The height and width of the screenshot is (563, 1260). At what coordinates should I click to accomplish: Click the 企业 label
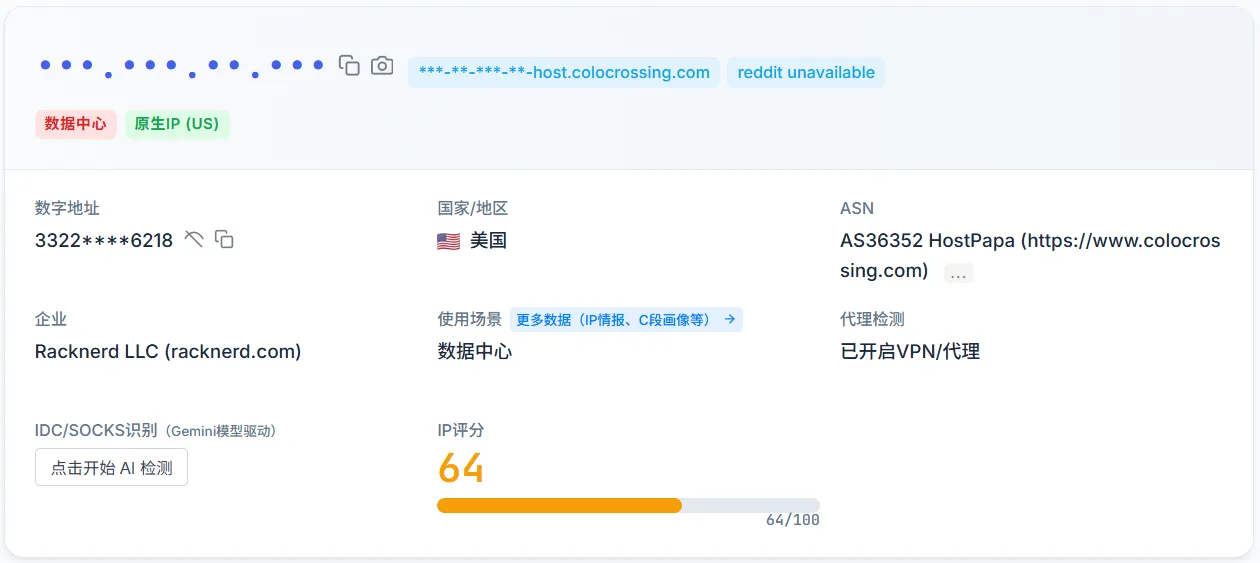(51, 319)
